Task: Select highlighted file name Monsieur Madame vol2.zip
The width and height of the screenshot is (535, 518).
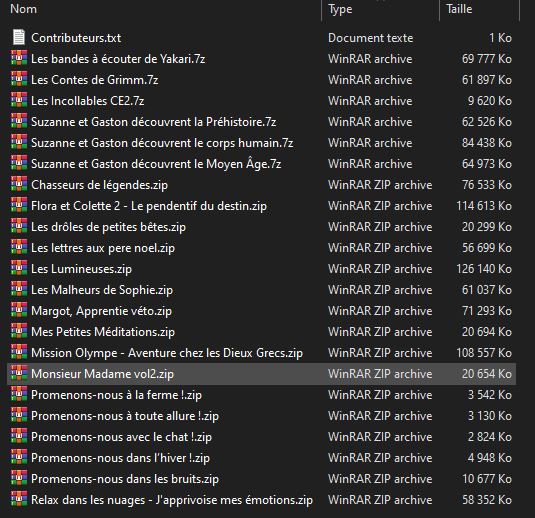Action: 102,374
